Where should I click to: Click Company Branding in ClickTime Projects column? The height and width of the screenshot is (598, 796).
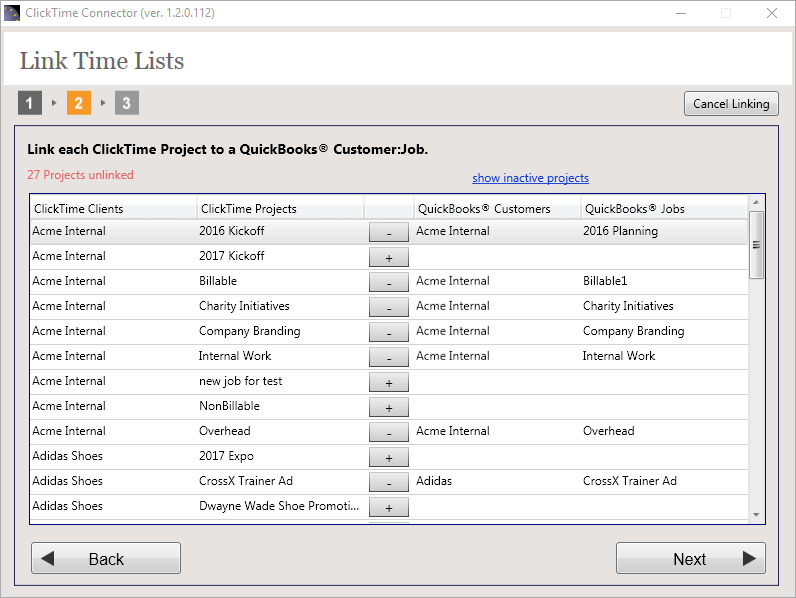[250, 331]
